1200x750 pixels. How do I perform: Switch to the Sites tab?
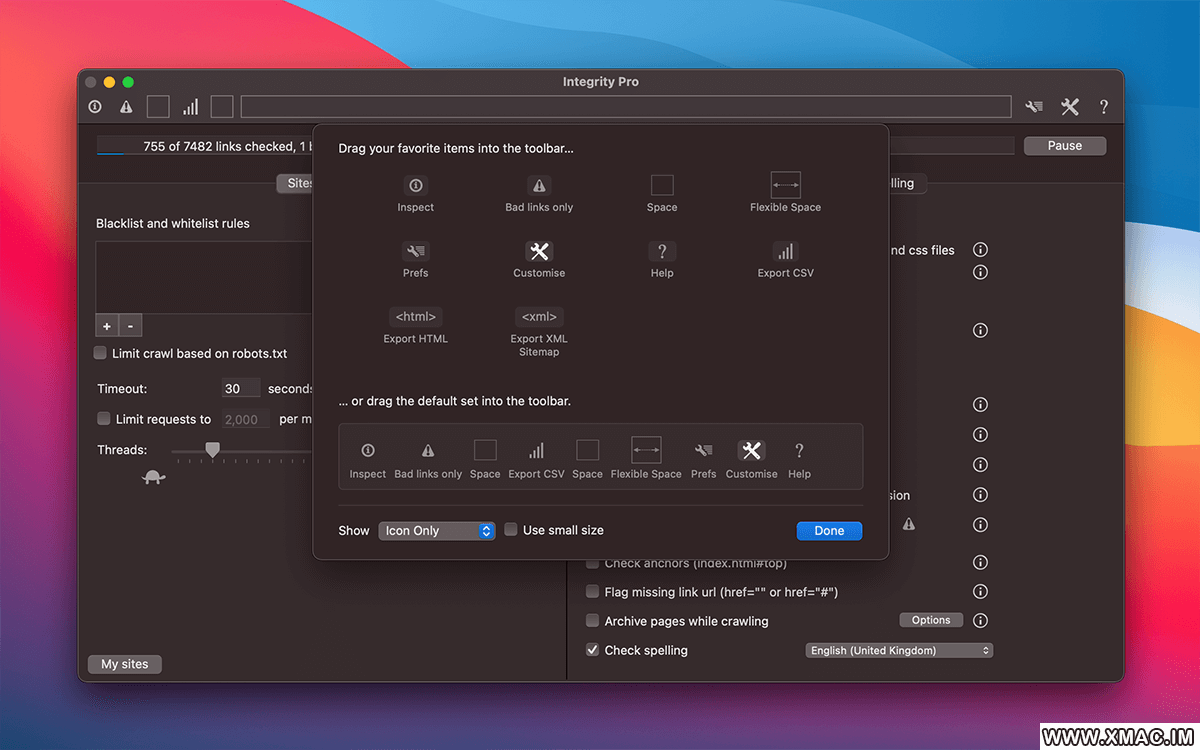296,183
